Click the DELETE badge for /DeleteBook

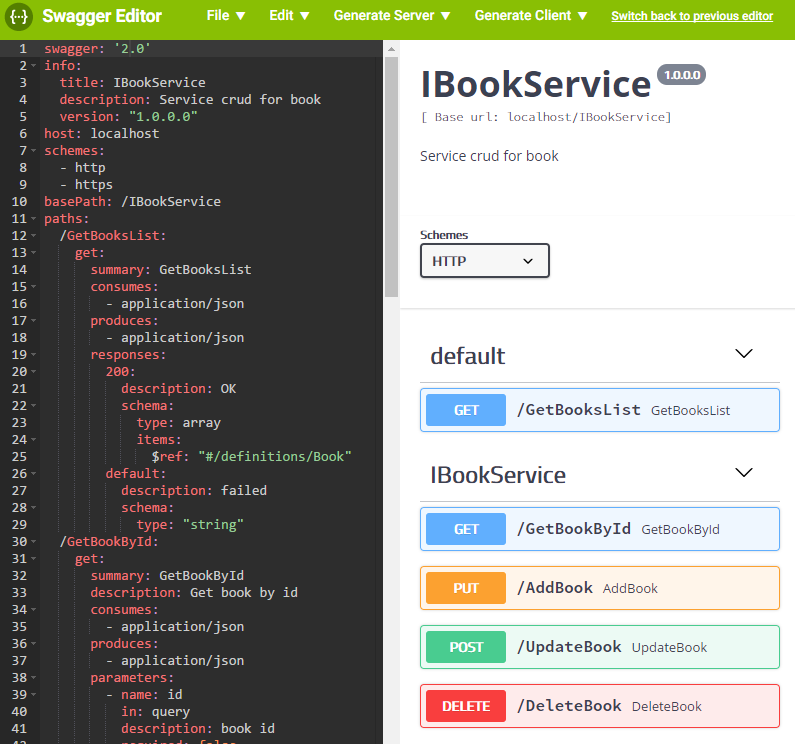coord(466,705)
